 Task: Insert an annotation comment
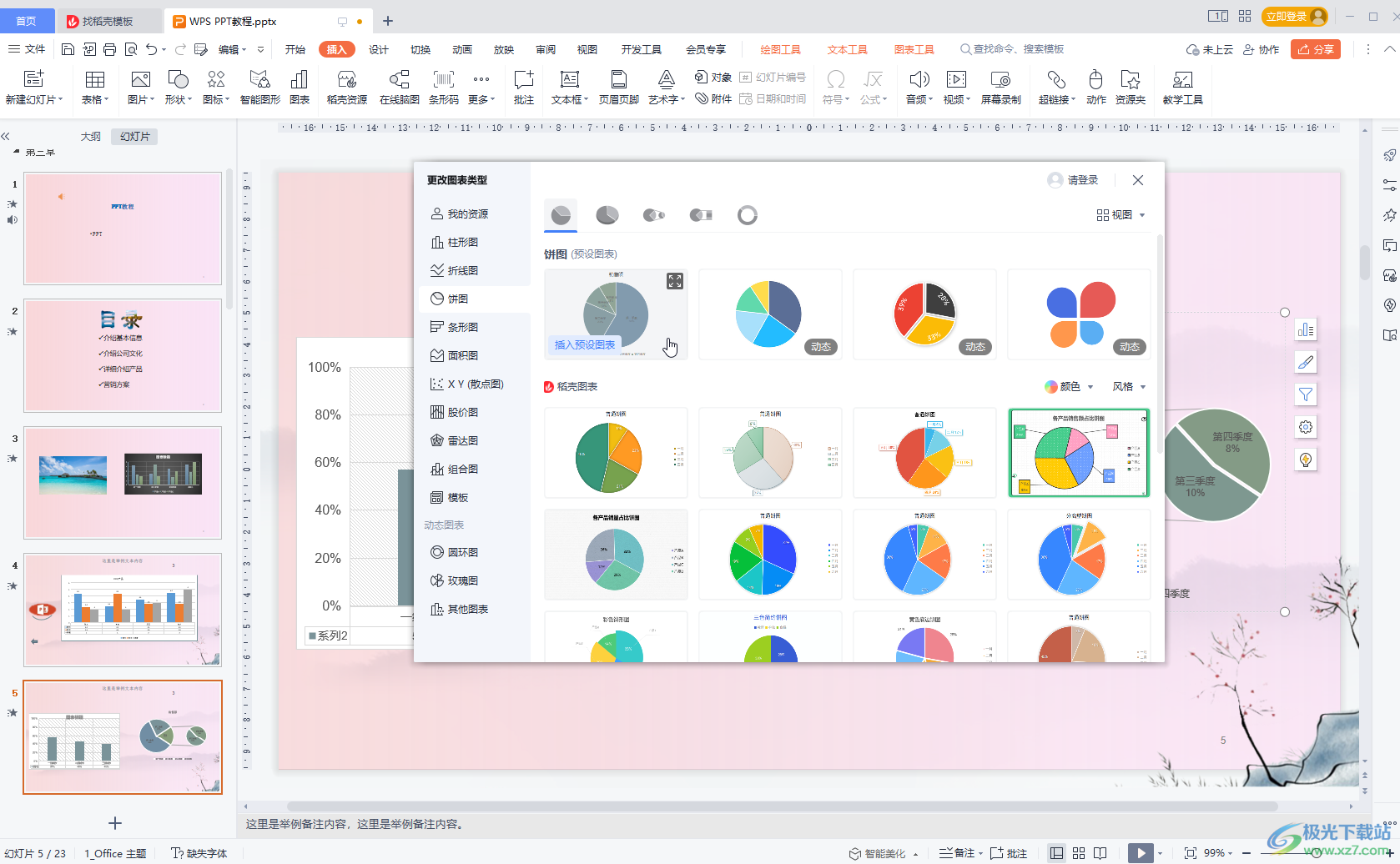[524, 88]
